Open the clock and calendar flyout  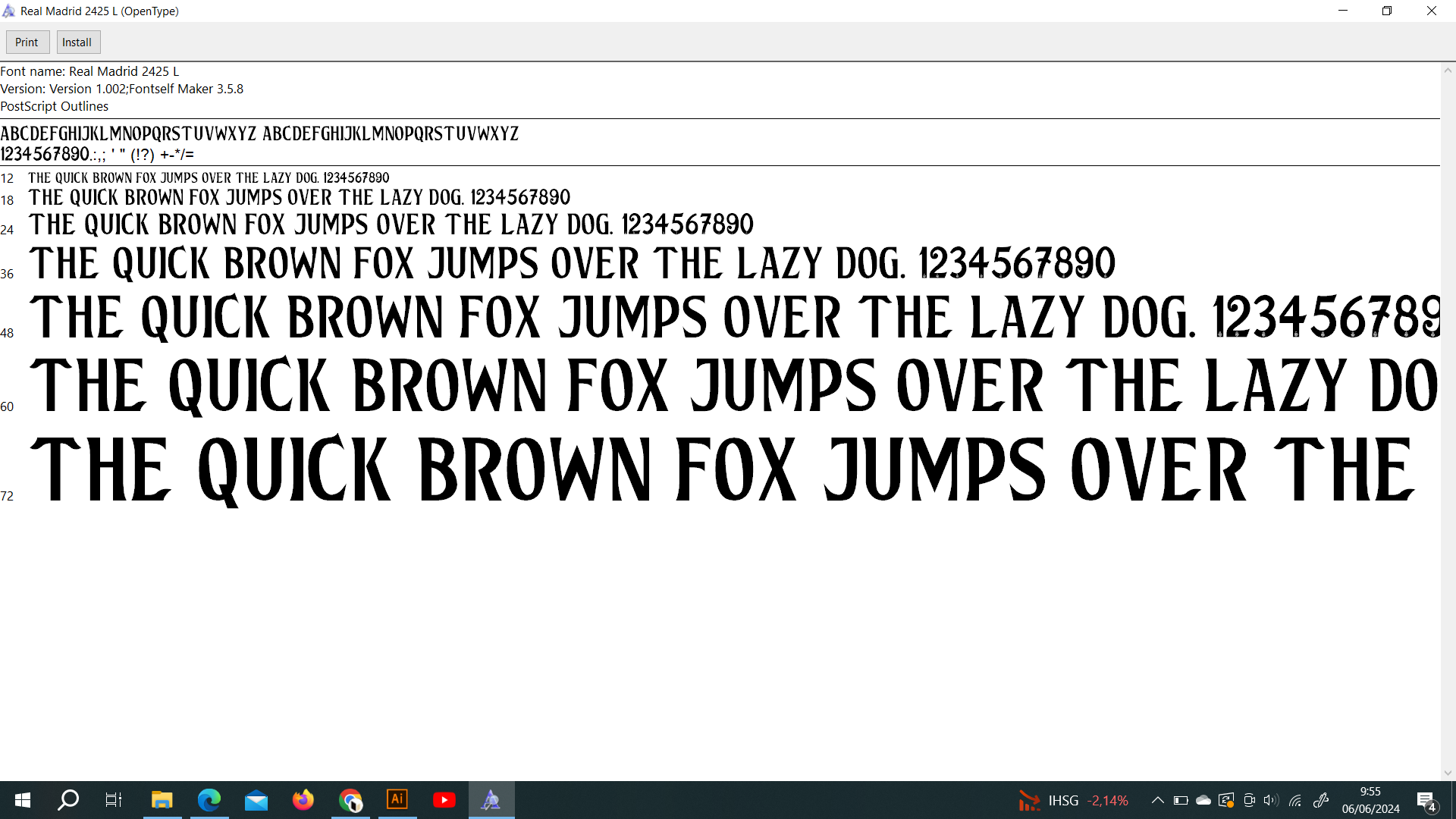[1370, 800]
